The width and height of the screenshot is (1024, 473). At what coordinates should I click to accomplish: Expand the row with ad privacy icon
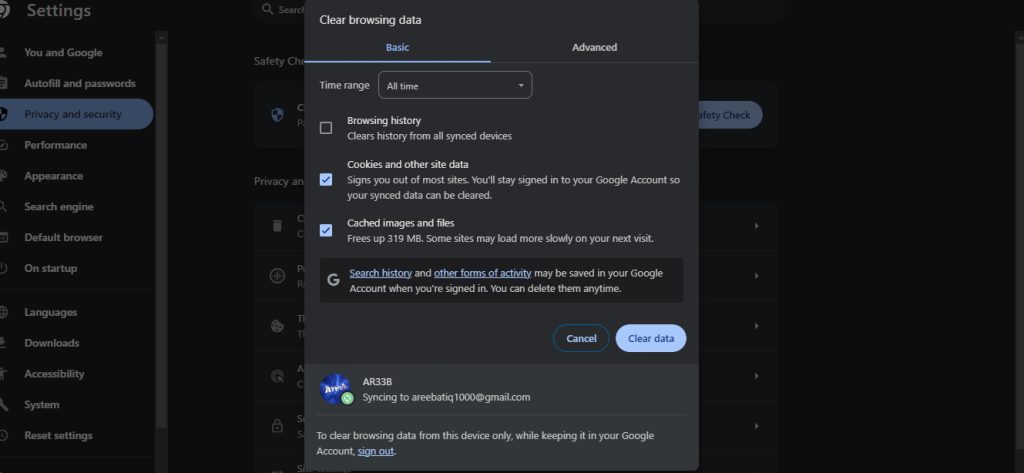(x=756, y=376)
